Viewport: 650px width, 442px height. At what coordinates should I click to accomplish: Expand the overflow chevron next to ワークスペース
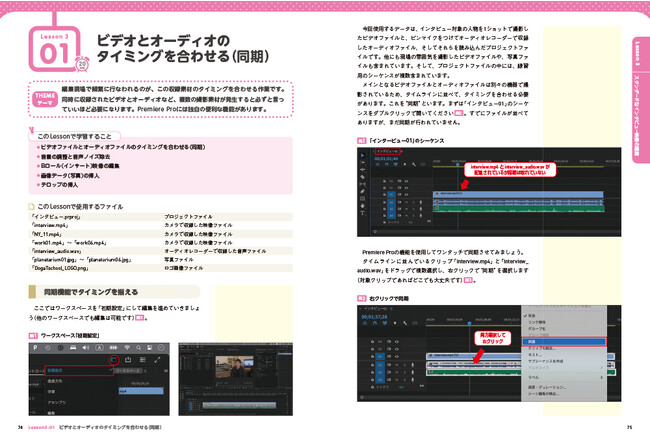[166, 371]
